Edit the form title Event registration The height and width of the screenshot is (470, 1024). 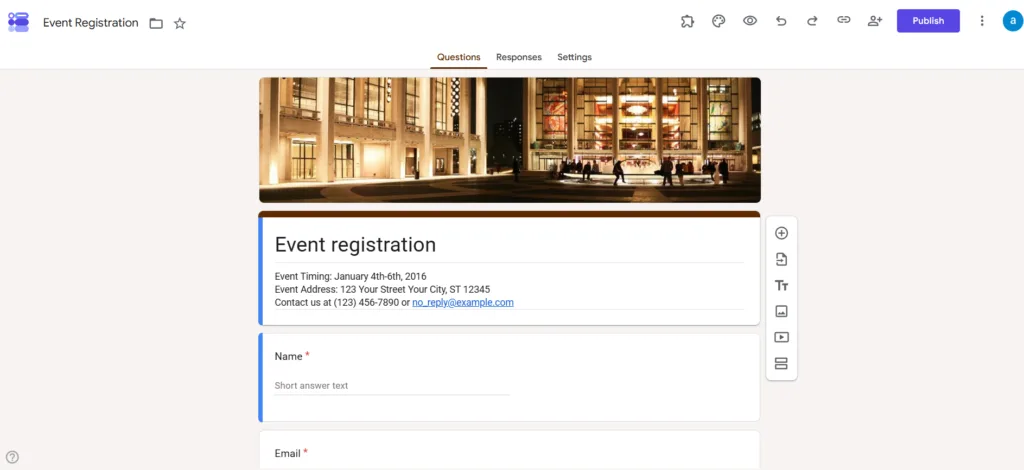click(355, 245)
